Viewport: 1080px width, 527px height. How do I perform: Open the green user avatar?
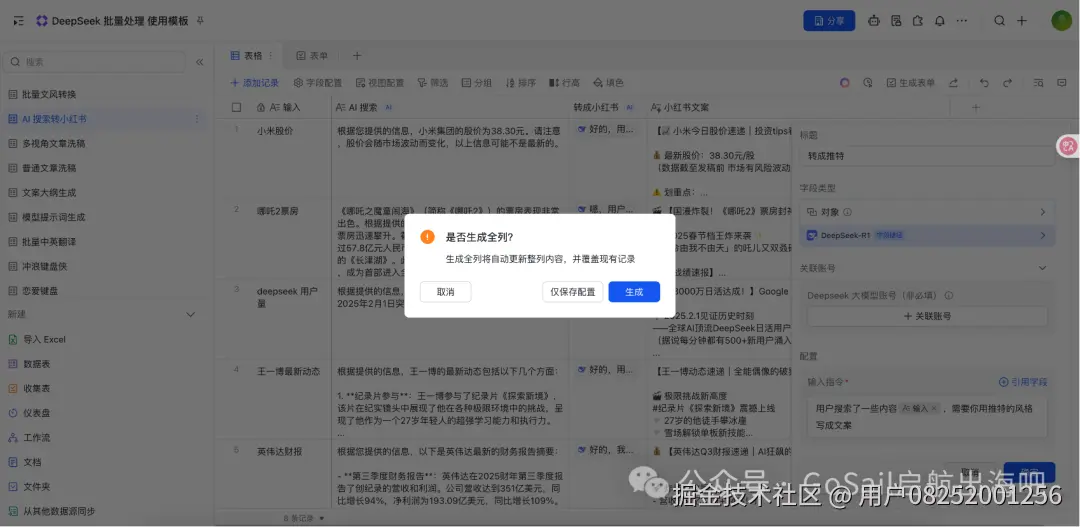point(1061,21)
